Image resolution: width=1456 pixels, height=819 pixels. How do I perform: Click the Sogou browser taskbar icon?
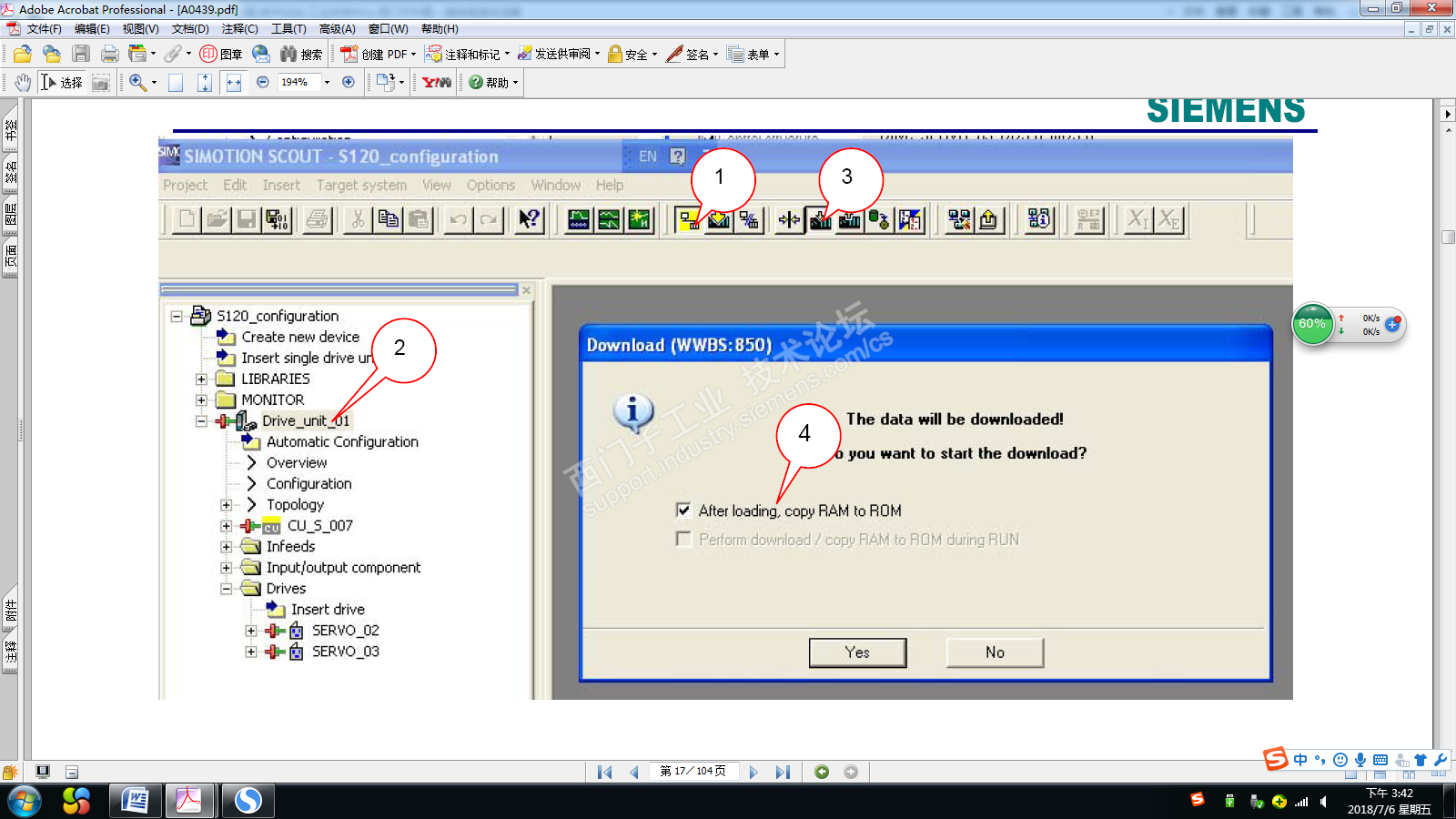248,802
